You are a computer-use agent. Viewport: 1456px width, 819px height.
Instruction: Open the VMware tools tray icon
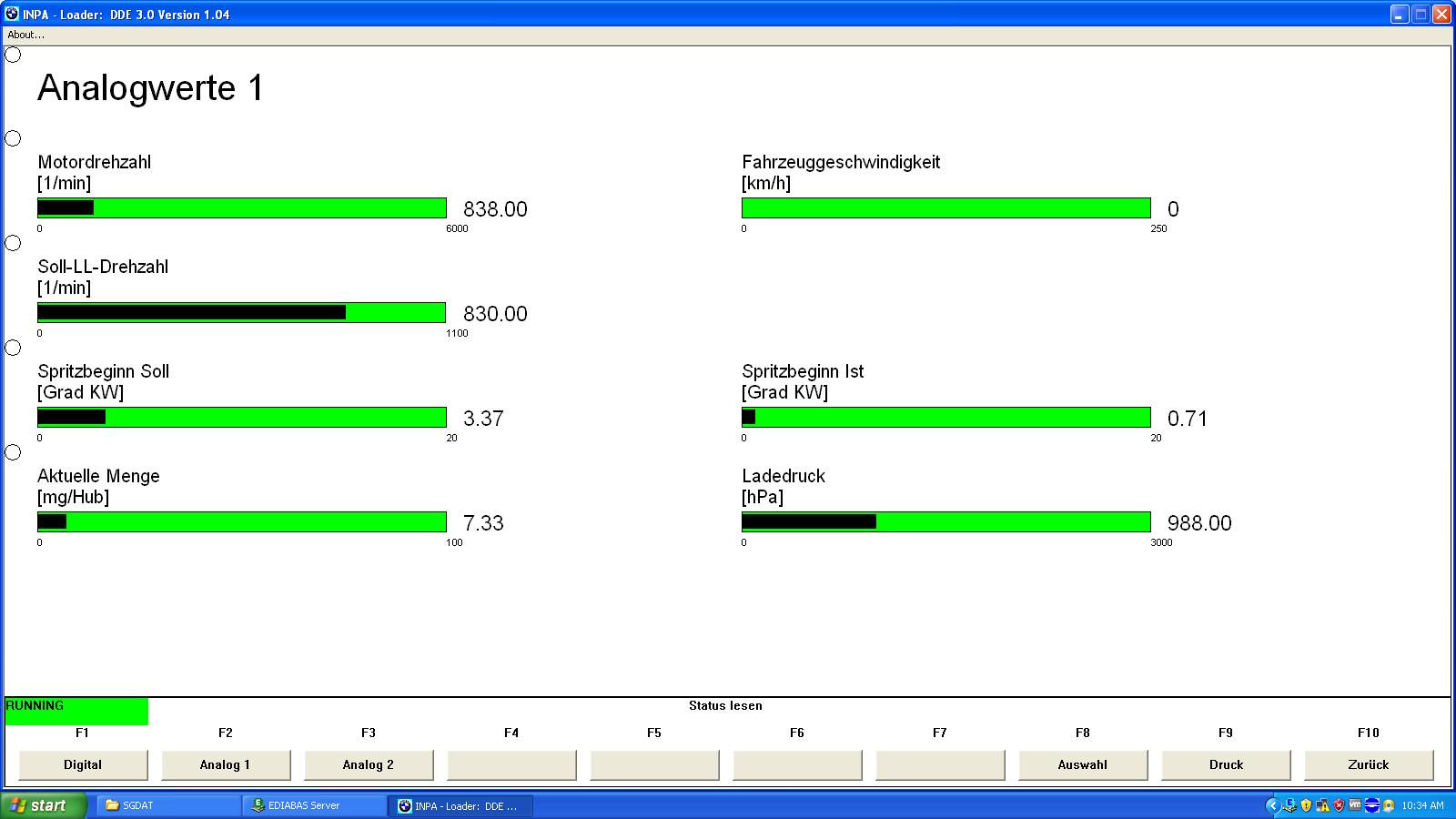point(1355,804)
